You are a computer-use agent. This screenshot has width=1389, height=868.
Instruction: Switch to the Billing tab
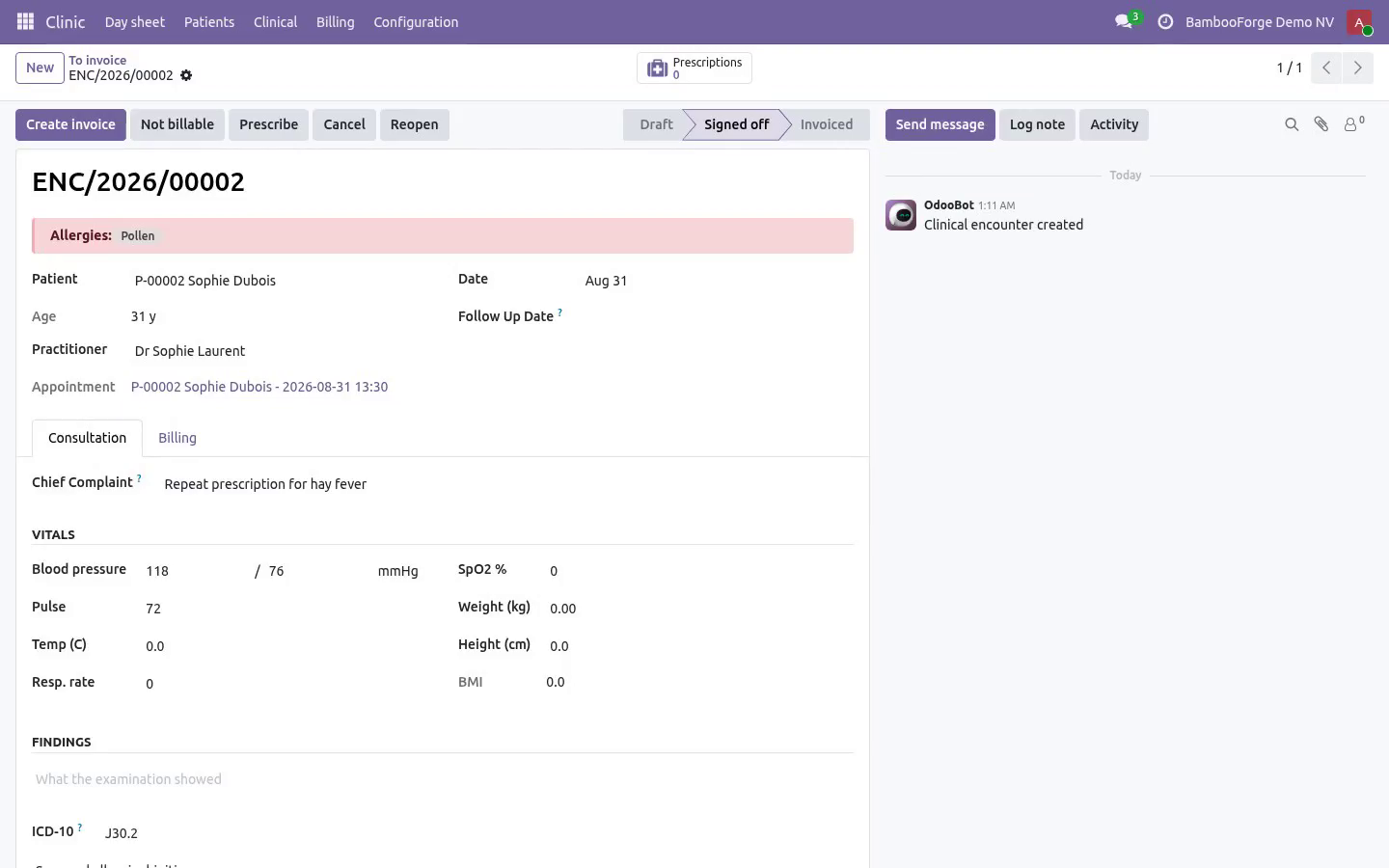pyautogui.click(x=177, y=438)
